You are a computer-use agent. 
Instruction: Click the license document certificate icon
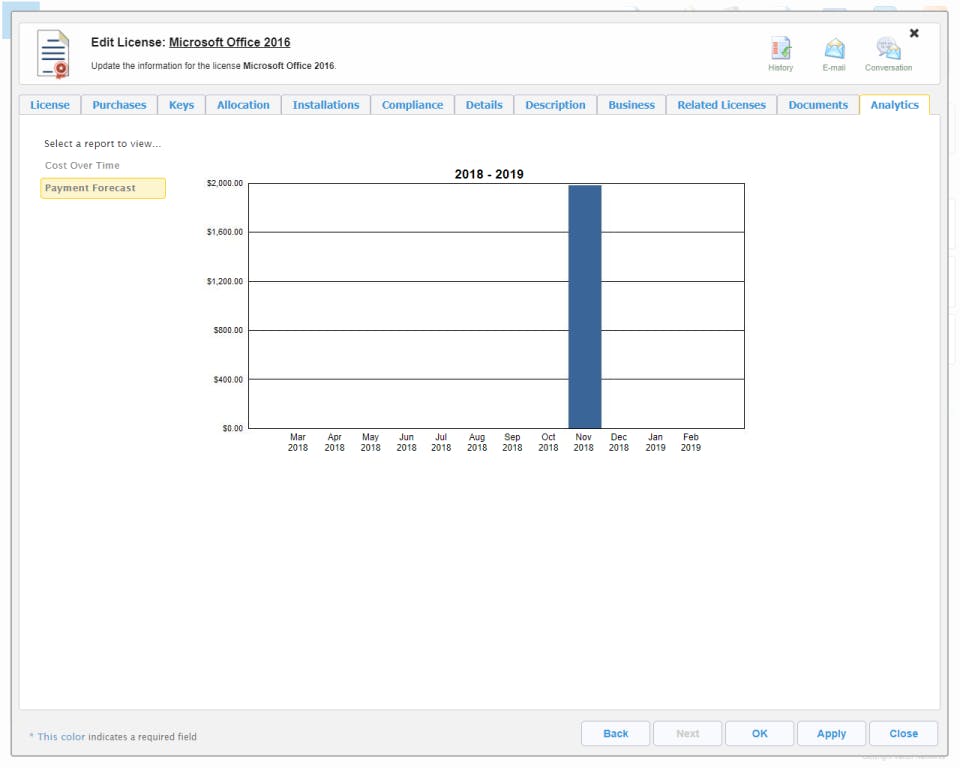(53, 54)
